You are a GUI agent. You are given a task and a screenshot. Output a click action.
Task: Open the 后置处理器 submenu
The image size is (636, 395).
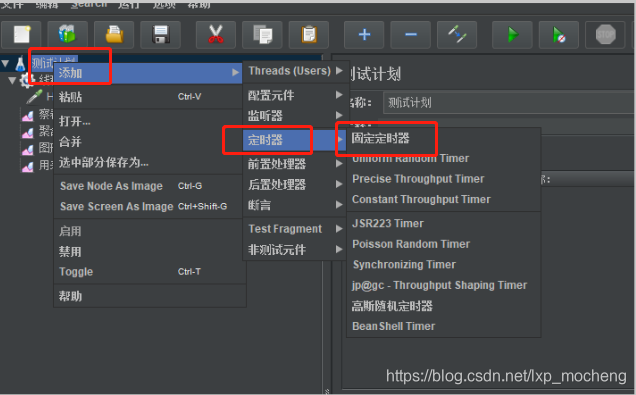pos(294,185)
